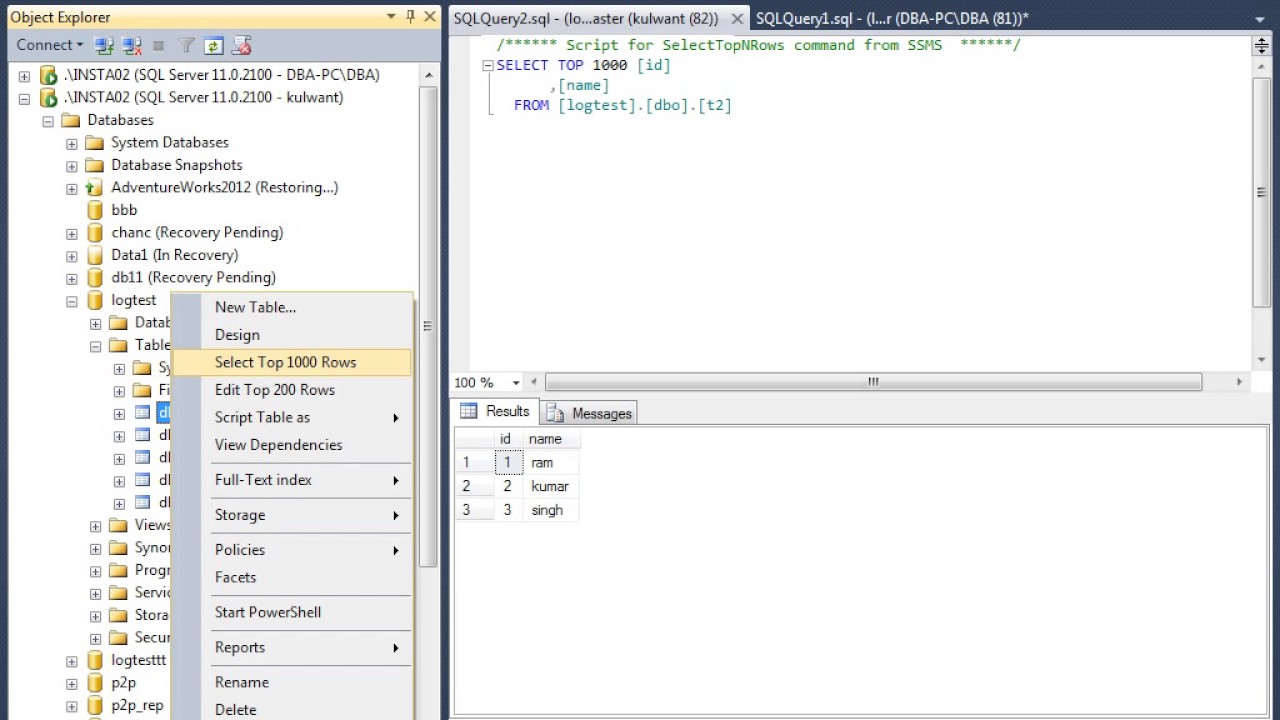The width and height of the screenshot is (1280, 720).
Task: Click the Disconnect server icon
Action: tap(131, 45)
